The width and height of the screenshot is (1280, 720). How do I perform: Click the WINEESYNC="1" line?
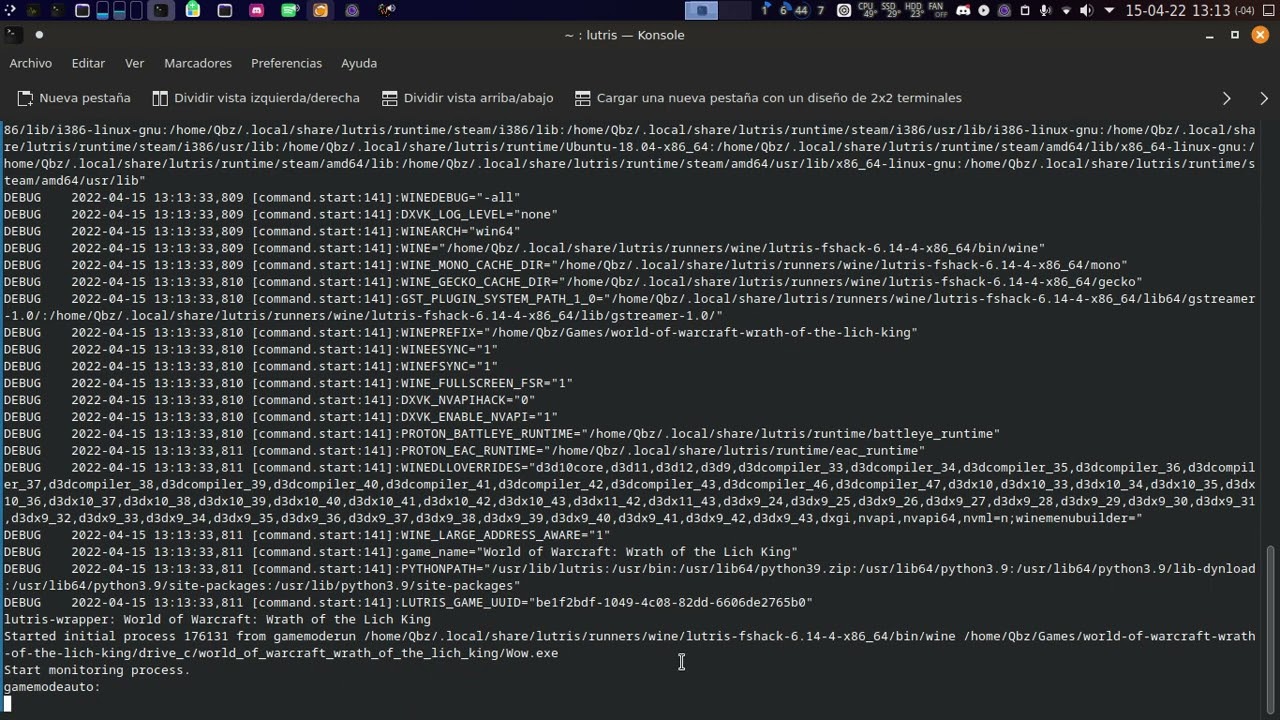coord(250,350)
